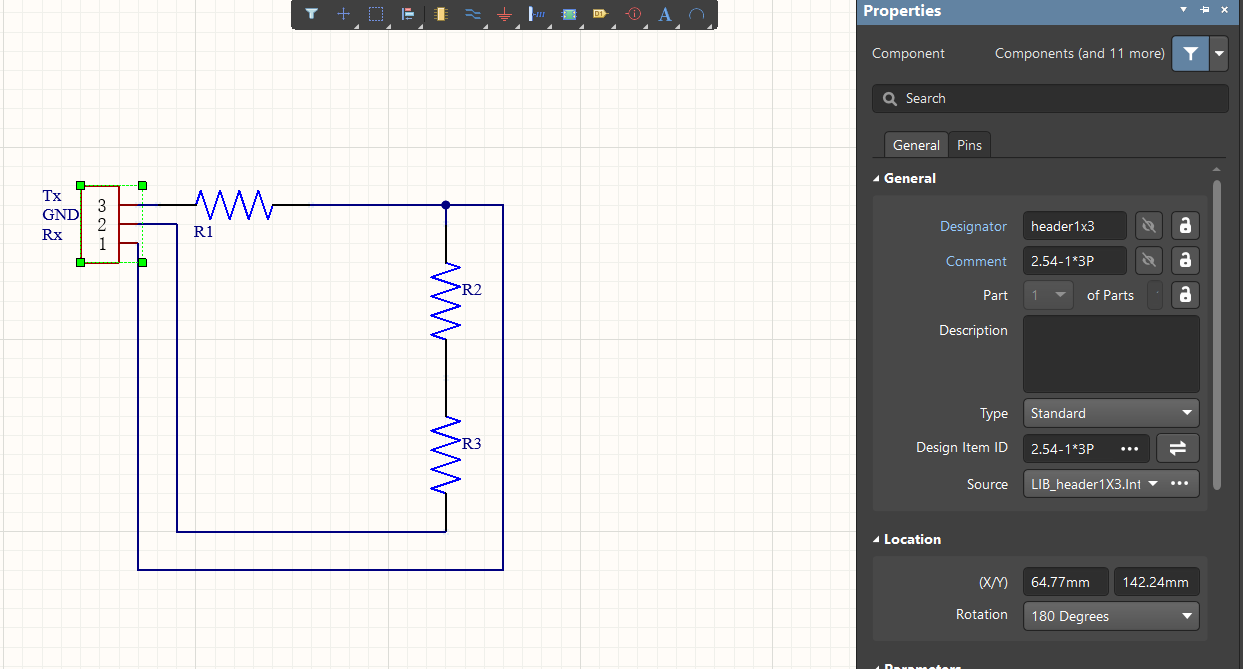Toggle the Comment lock
The height and width of the screenshot is (669, 1243).
click(1185, 261)
